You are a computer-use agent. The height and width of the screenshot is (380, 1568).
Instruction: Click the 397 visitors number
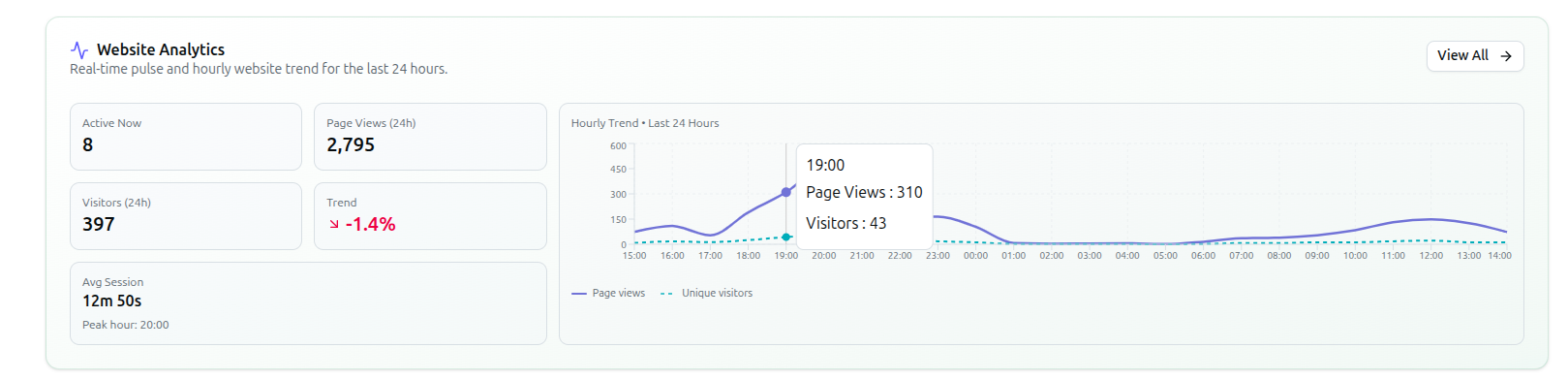(x=99, y=224)
